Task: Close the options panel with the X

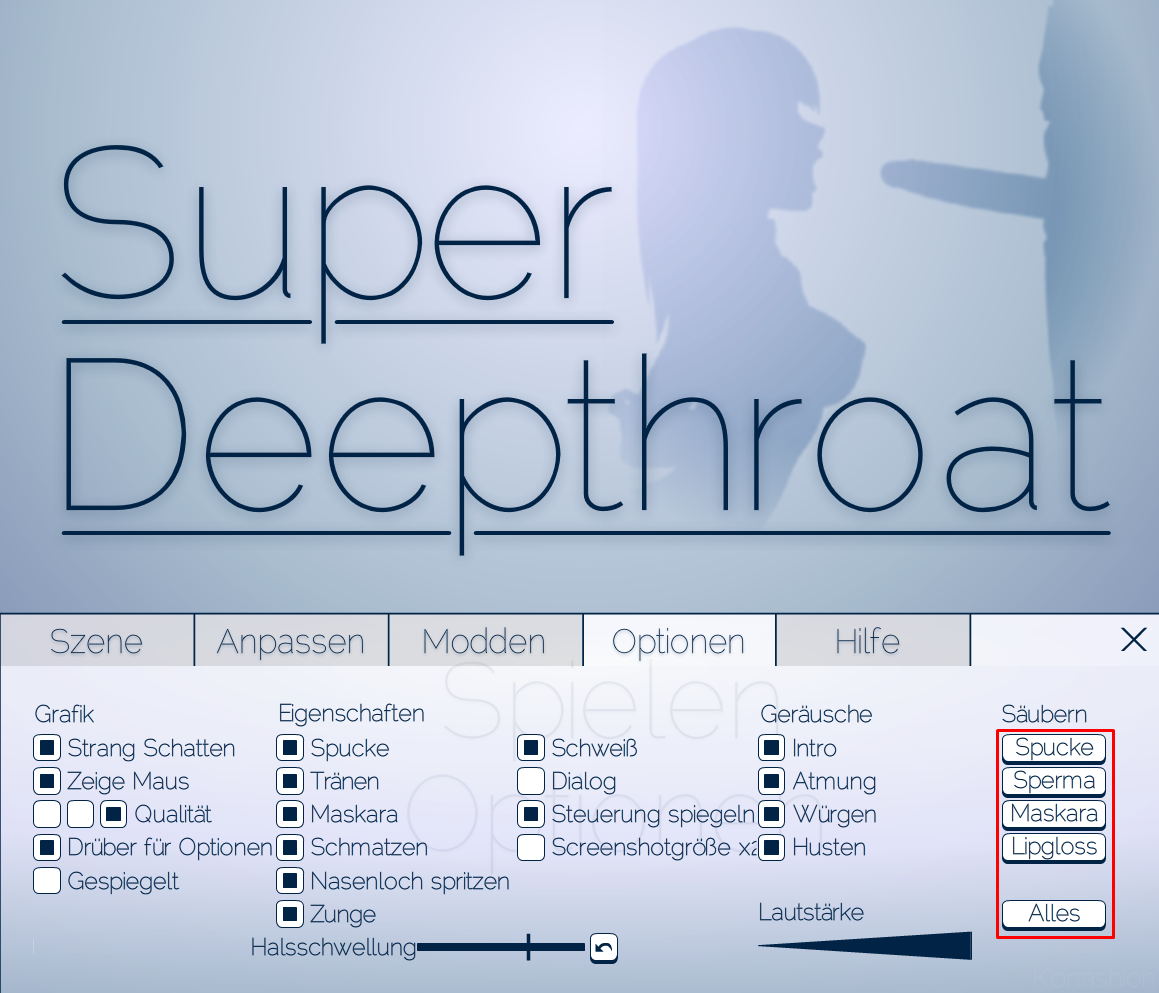Action: pos(1134,640)
